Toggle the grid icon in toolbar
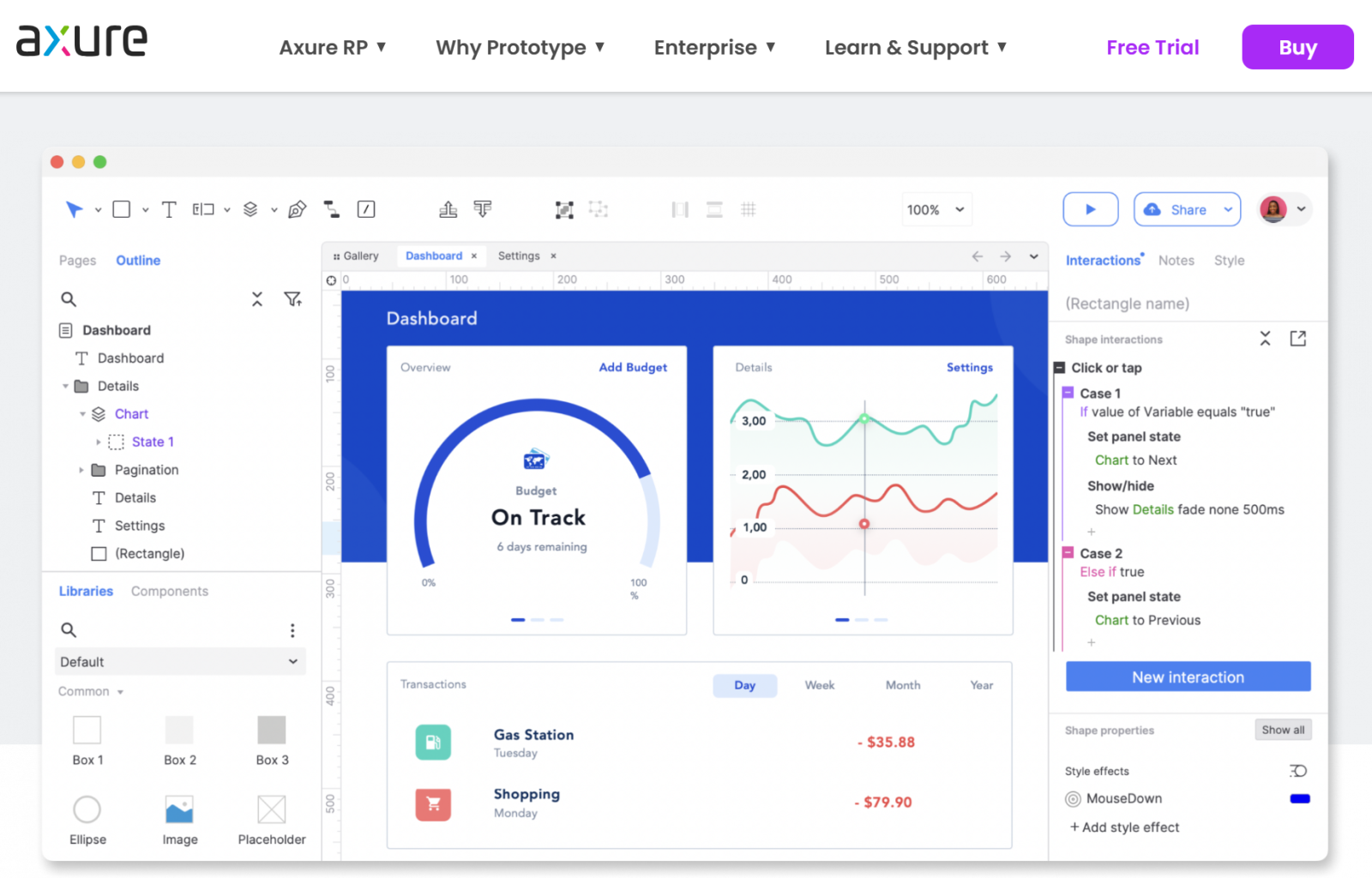This screenshot has width=1372, height=878. (749, 209)
